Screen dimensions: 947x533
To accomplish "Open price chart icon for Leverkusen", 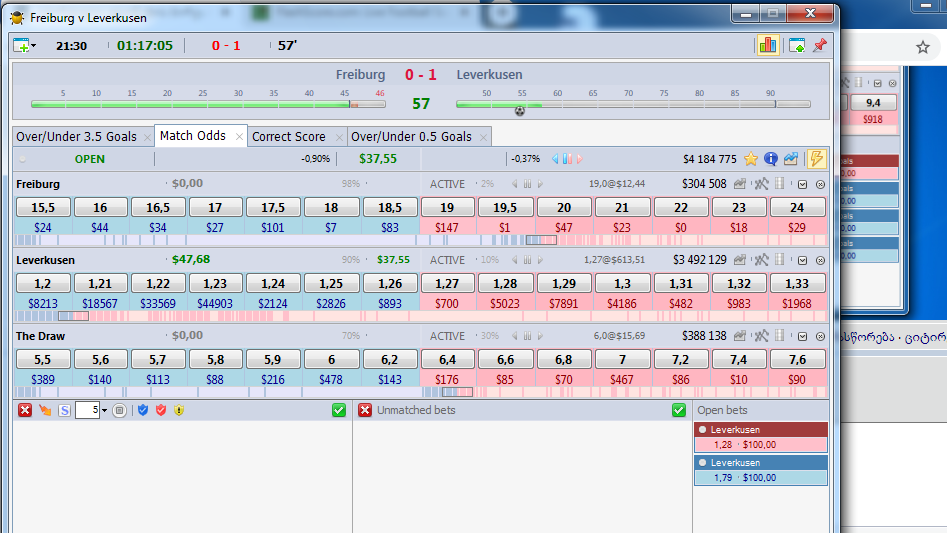I will click(x=740, y=260).
